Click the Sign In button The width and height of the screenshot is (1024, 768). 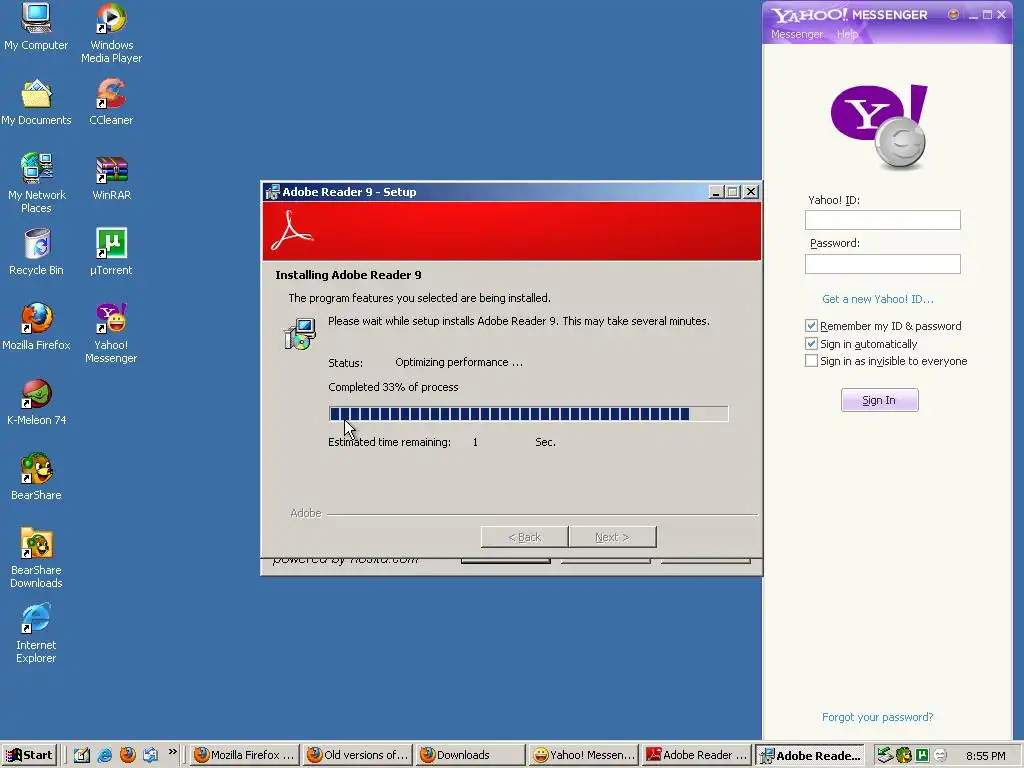click(879, 400)
